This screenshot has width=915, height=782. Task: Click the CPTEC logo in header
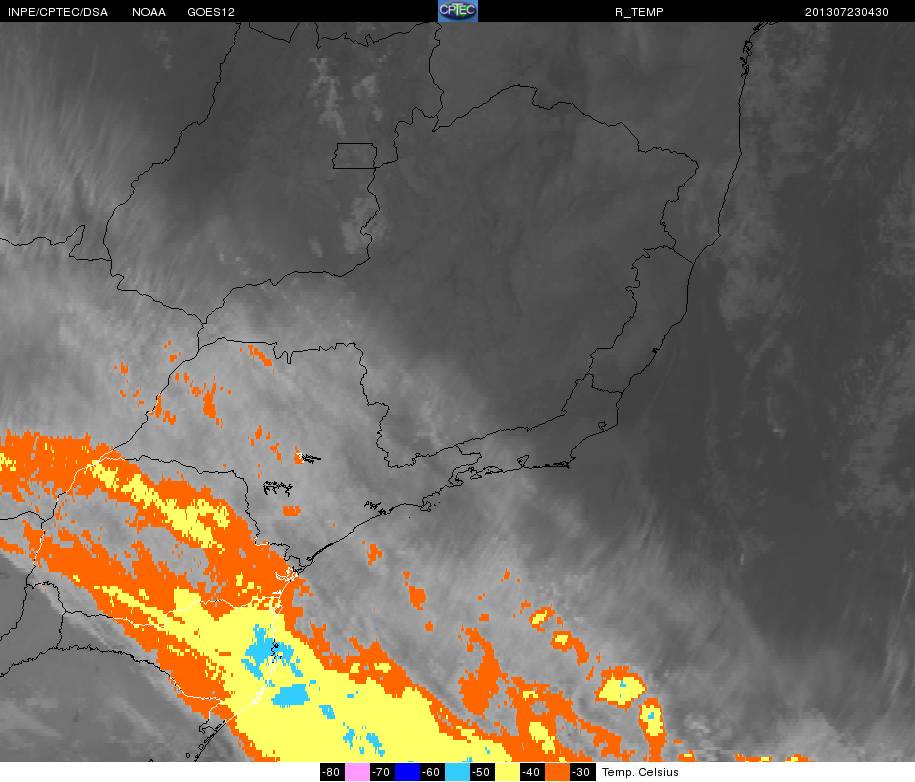458,11
